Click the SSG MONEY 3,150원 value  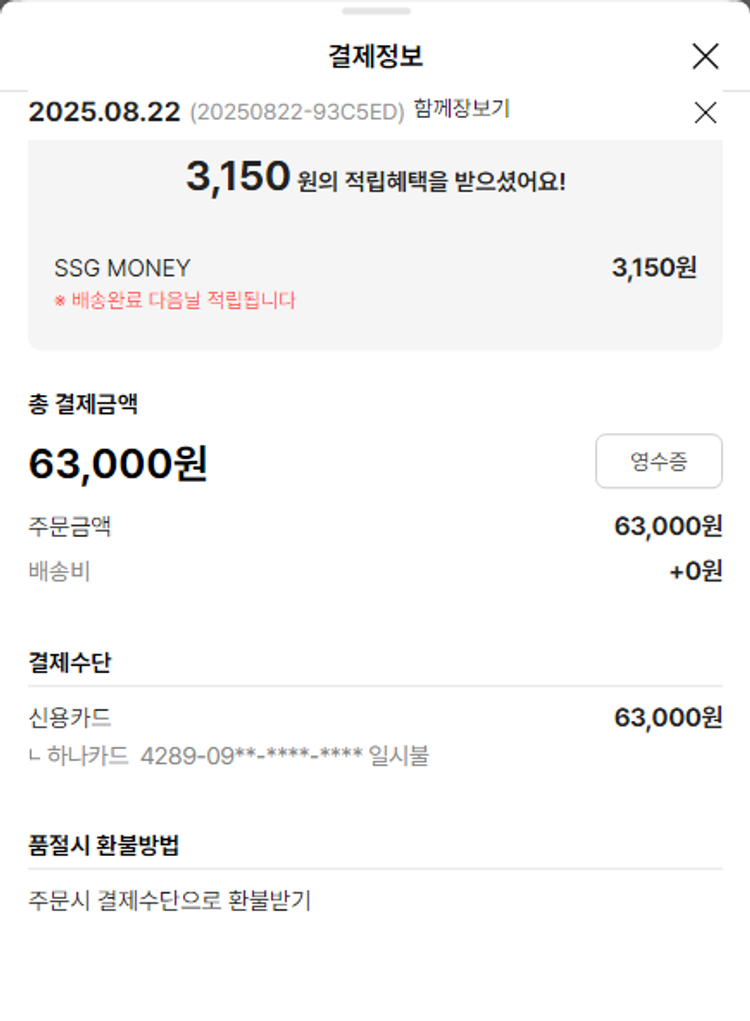[654, 267]
